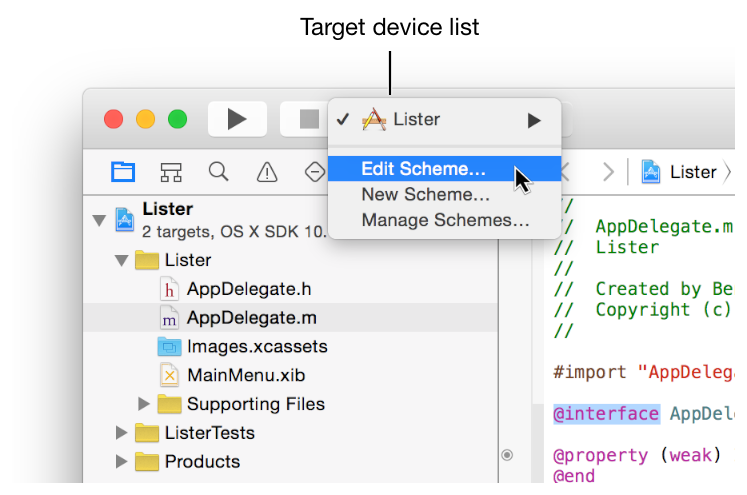Click the Lister app icon in scheme menu
Screen dimensions: 747x495
pyautogui.click(x=374, y=119)
